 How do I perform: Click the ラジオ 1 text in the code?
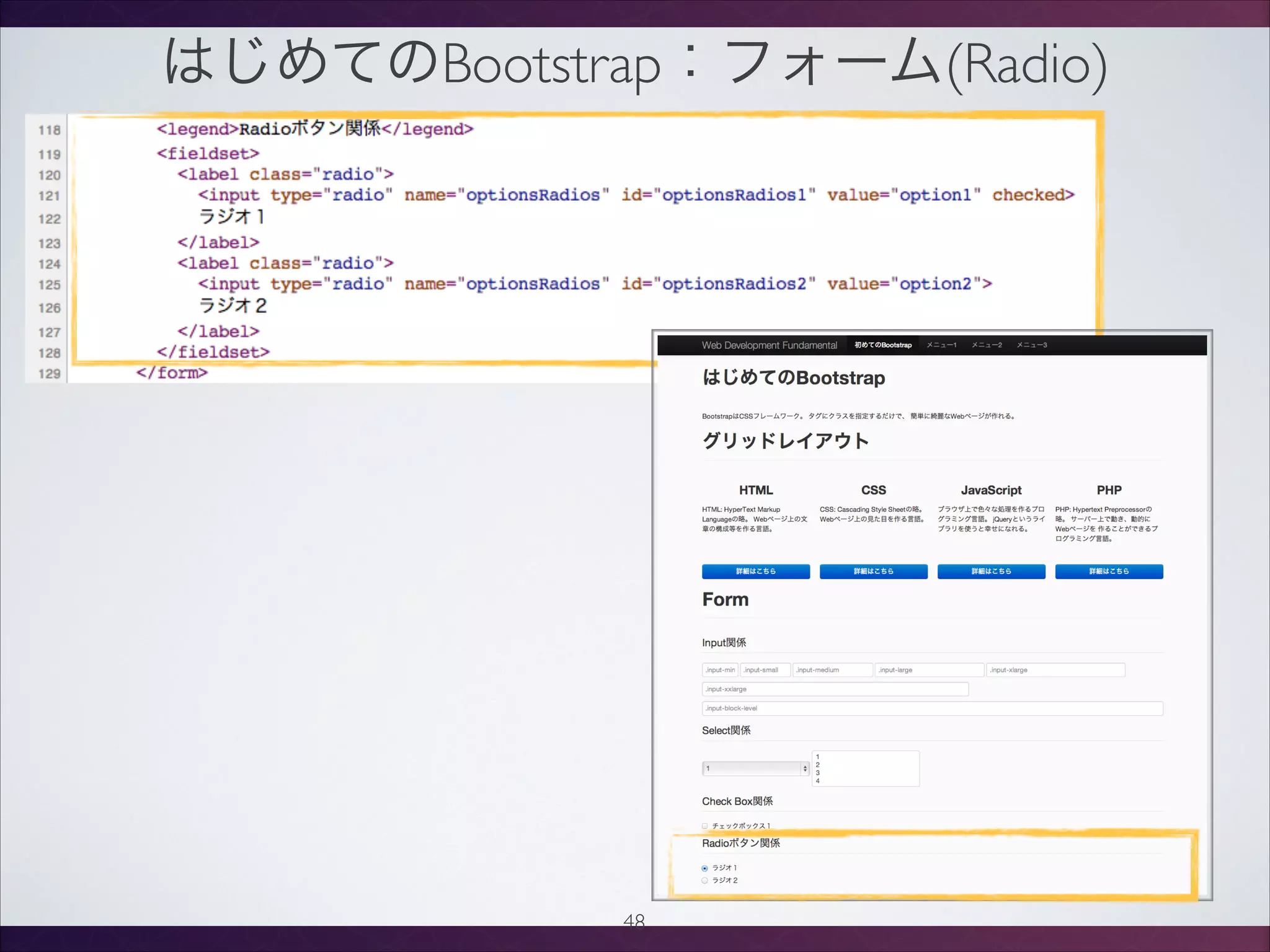point(232,217)
